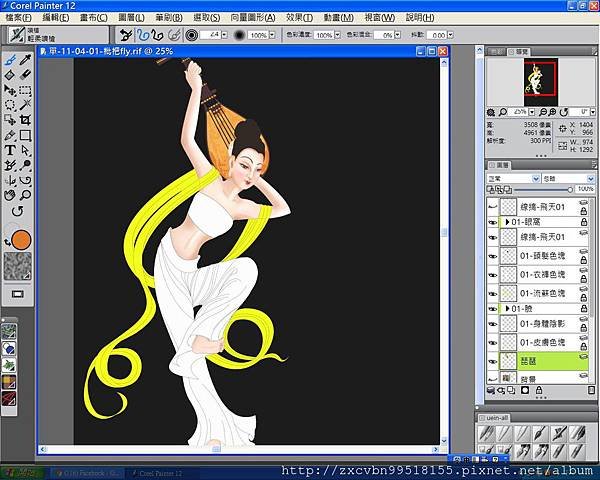Open the brush size dropdown arrow

pyautogui.click(x=225, y=35)
